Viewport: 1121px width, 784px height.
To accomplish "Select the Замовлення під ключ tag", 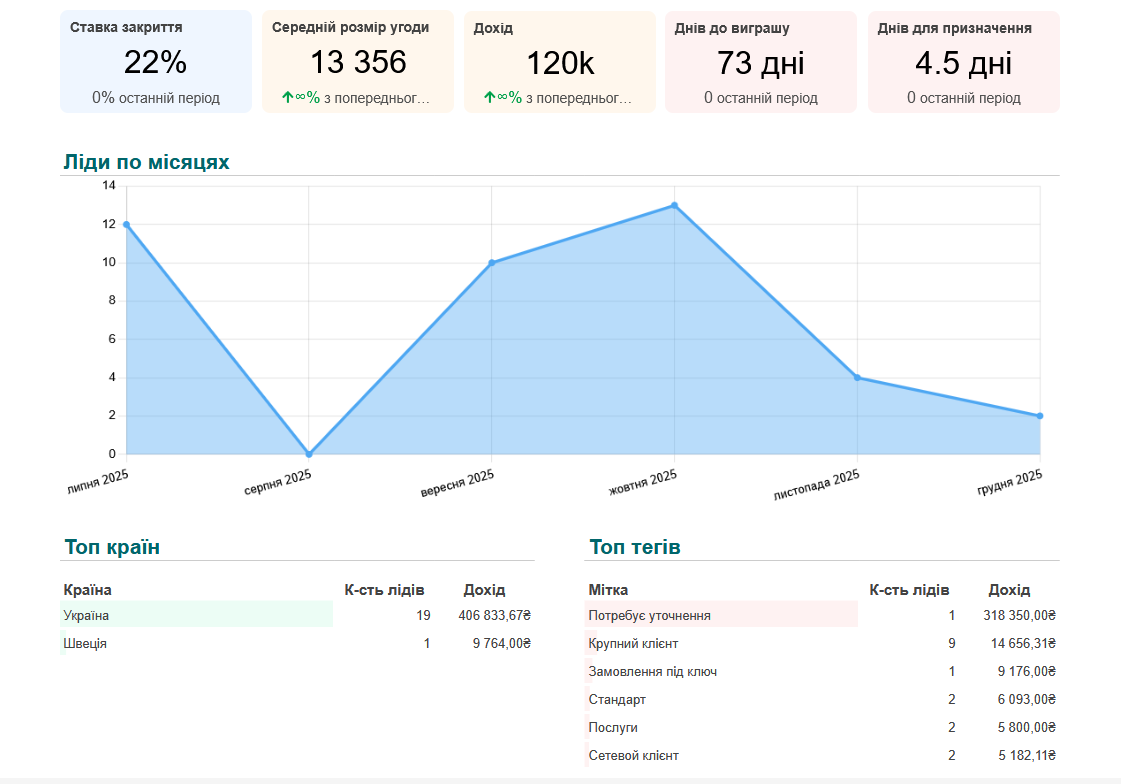I will point(653,672).
